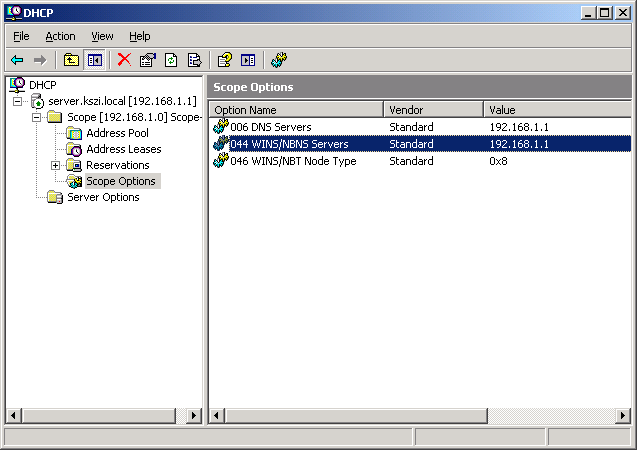Image resolution: width=637 pixels, height=450 pixels.
Task: Click the Up one level folder icon
Action: pyautogui.click(x=71, y=60)
